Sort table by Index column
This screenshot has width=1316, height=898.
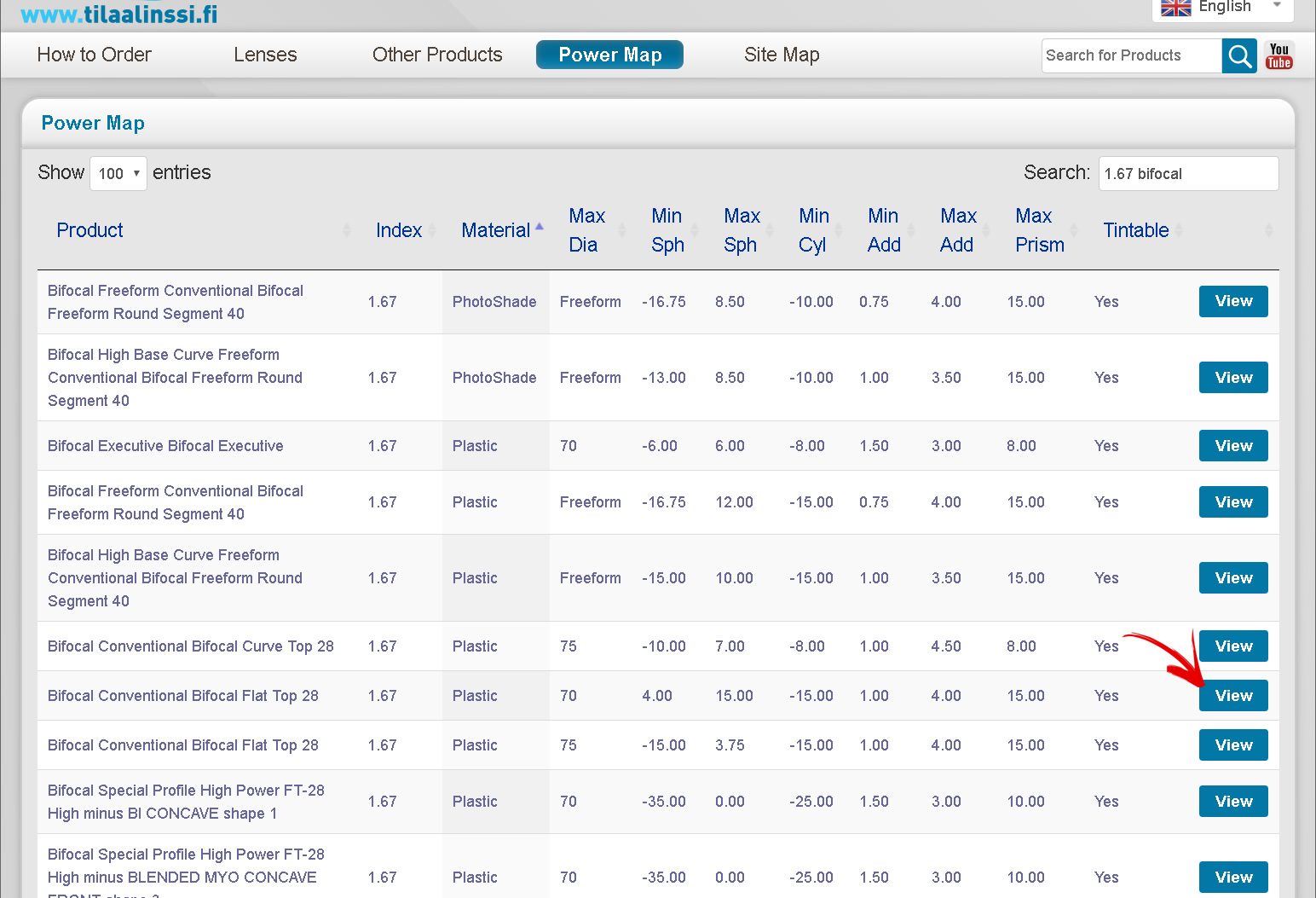pyautogui.click(x=399, y=230)
